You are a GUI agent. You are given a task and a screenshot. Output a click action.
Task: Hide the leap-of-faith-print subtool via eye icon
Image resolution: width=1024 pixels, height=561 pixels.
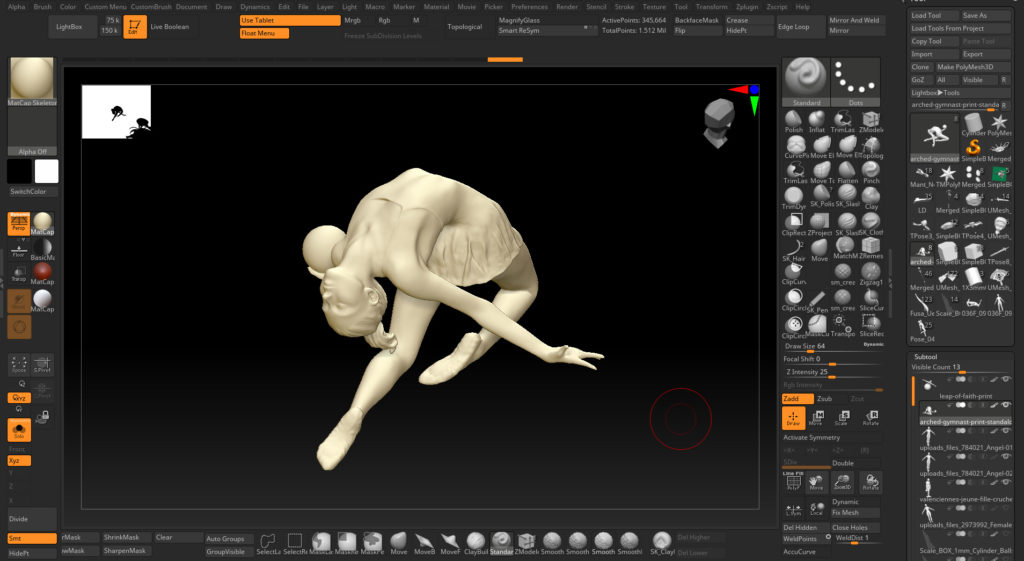tap(1006, 380)
